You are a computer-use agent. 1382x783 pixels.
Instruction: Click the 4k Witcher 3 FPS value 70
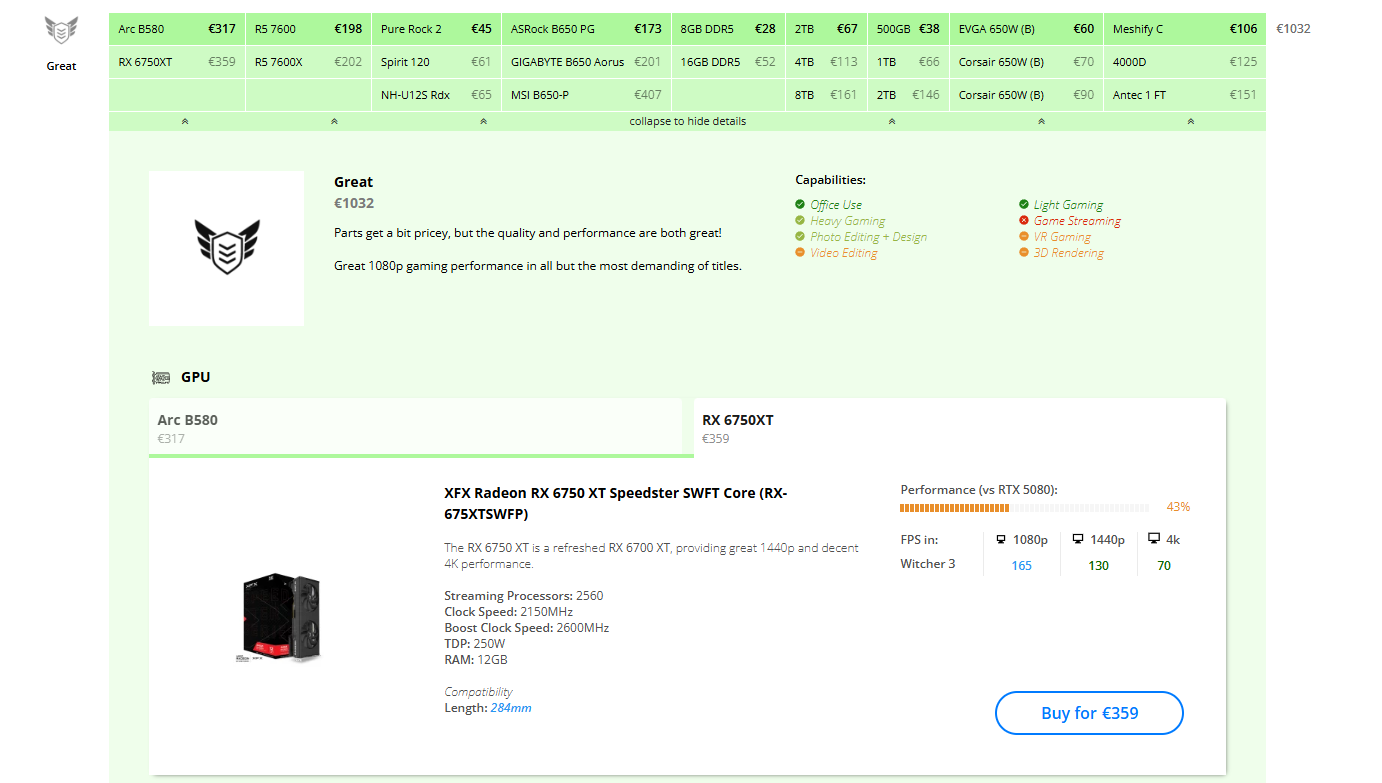click(x=1164, y=566)
